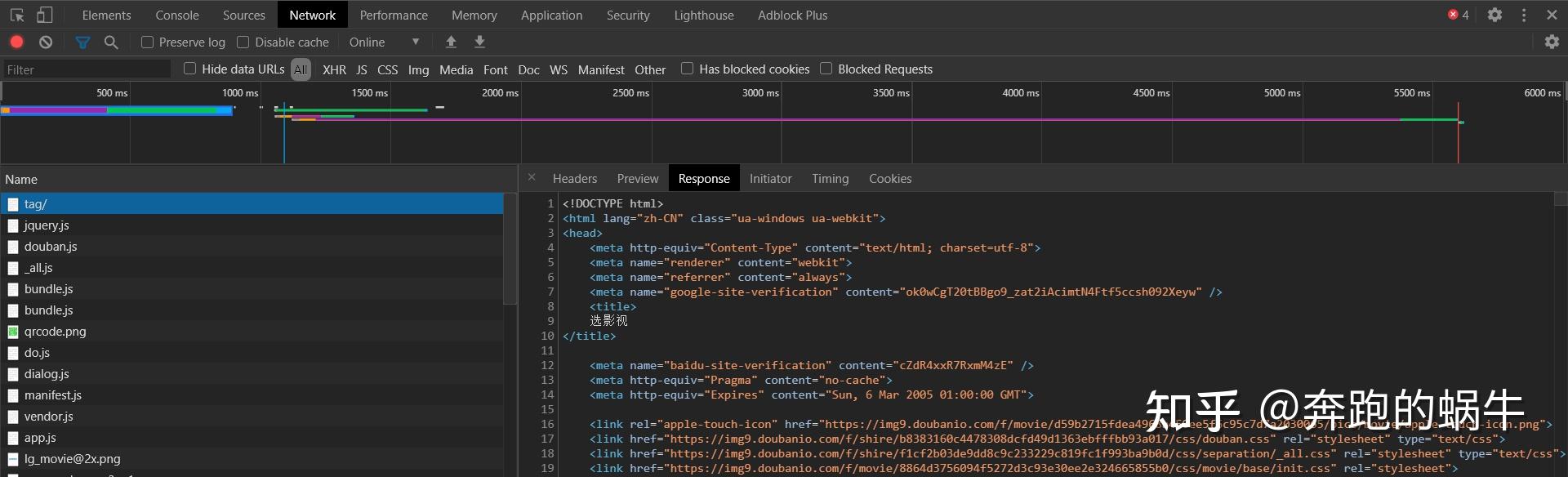This screenshot has width=1568, height=477.
Task: Click the Filter text input field
Action: (x=86, y=69)
